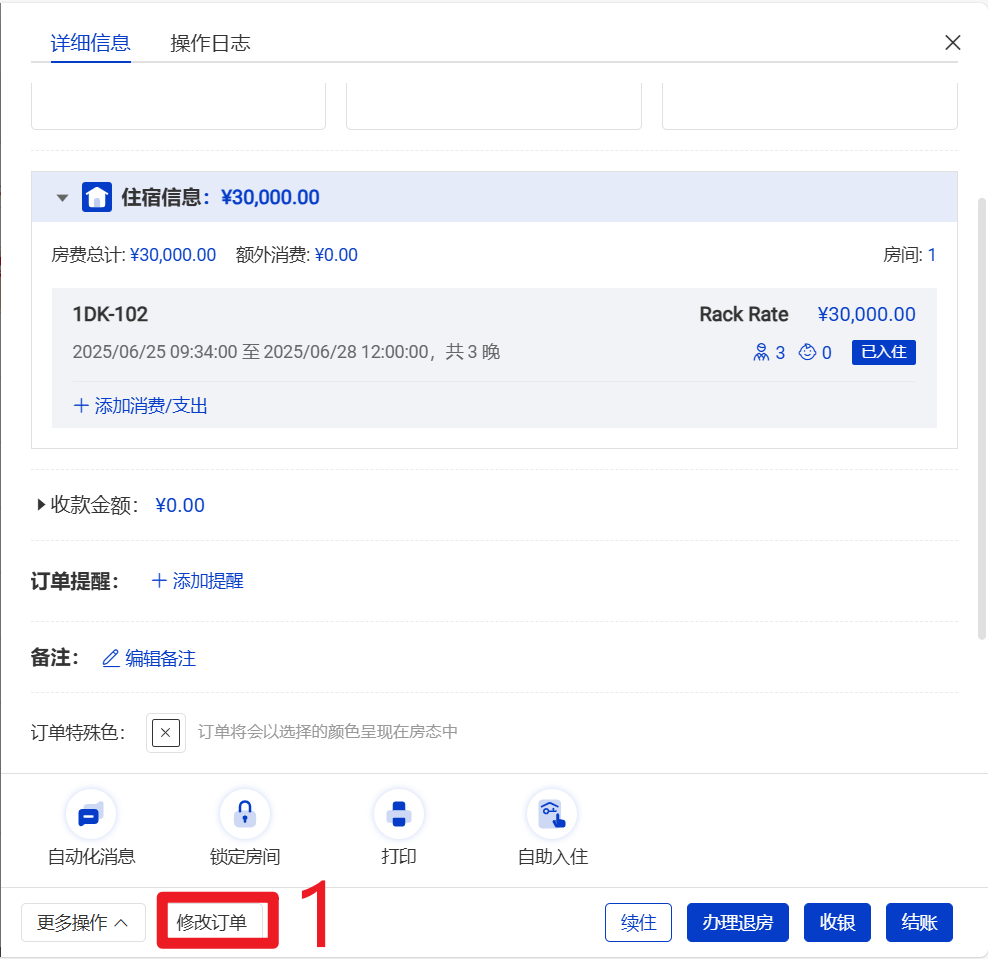Click the room entry 1DK-102
The image size is (988, 959).
click(110, 314)
